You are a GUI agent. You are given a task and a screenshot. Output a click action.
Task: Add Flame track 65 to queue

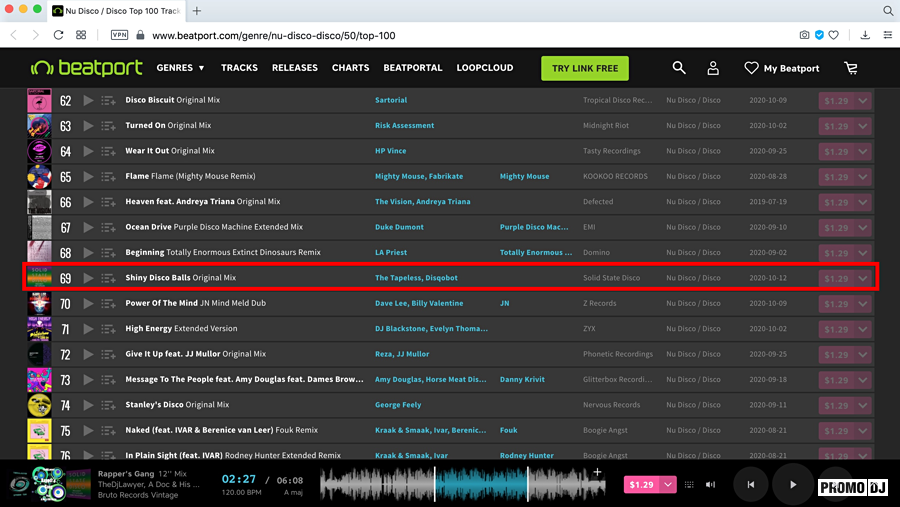pyautogui.click(x=108, y=176)
